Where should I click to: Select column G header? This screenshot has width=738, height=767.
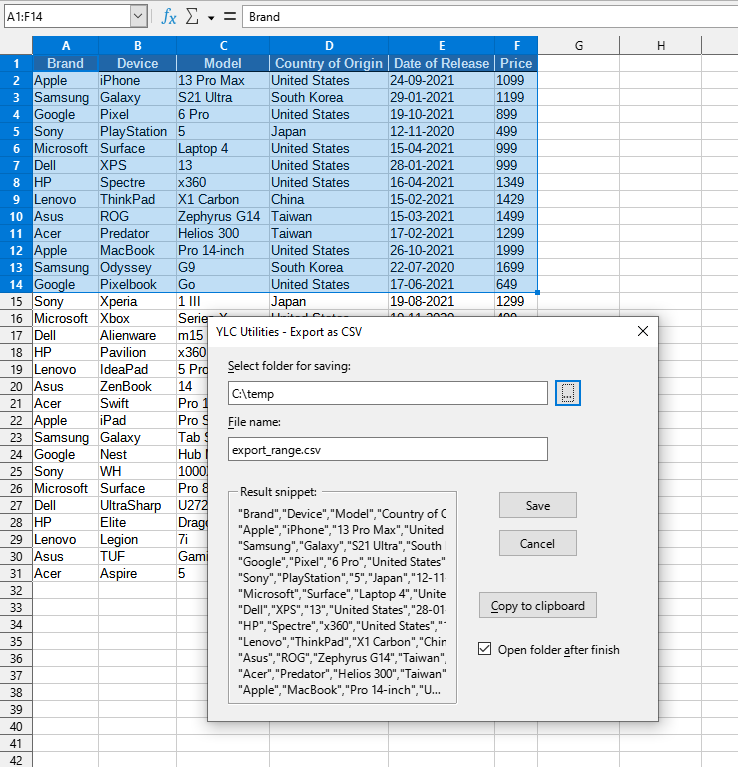click(579, 45)
